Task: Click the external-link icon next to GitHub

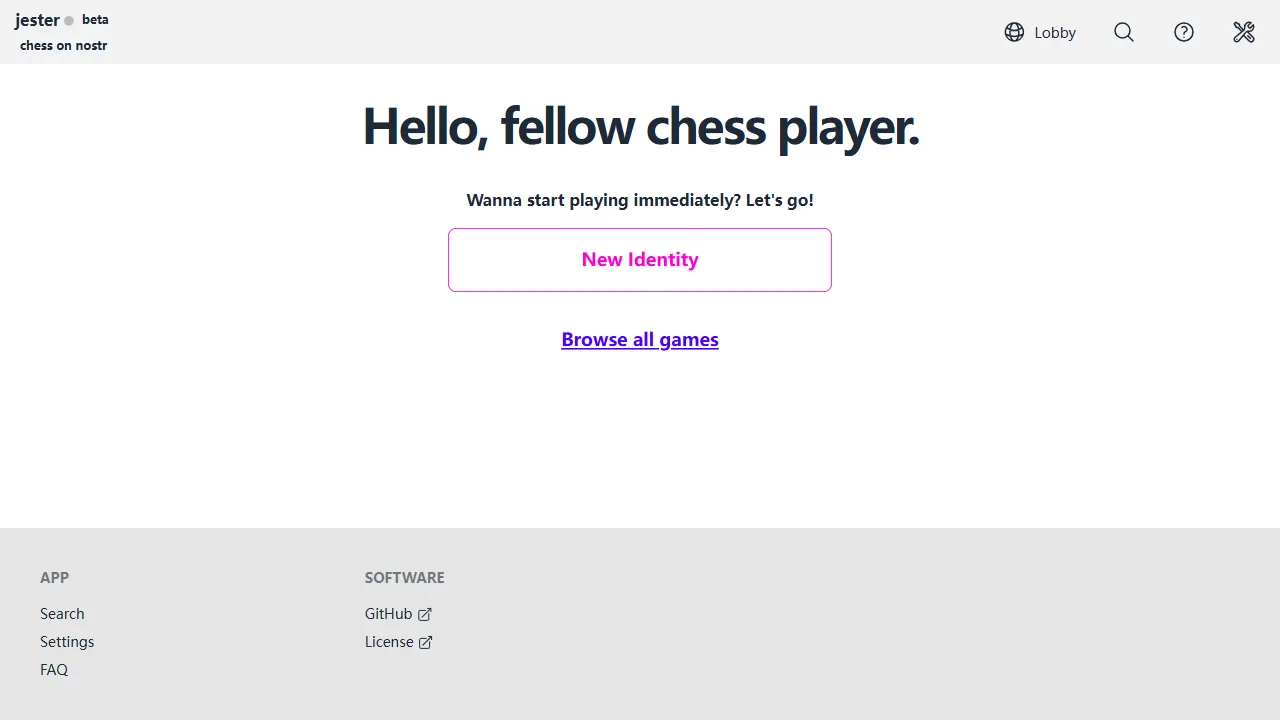Action: (425, 615)
